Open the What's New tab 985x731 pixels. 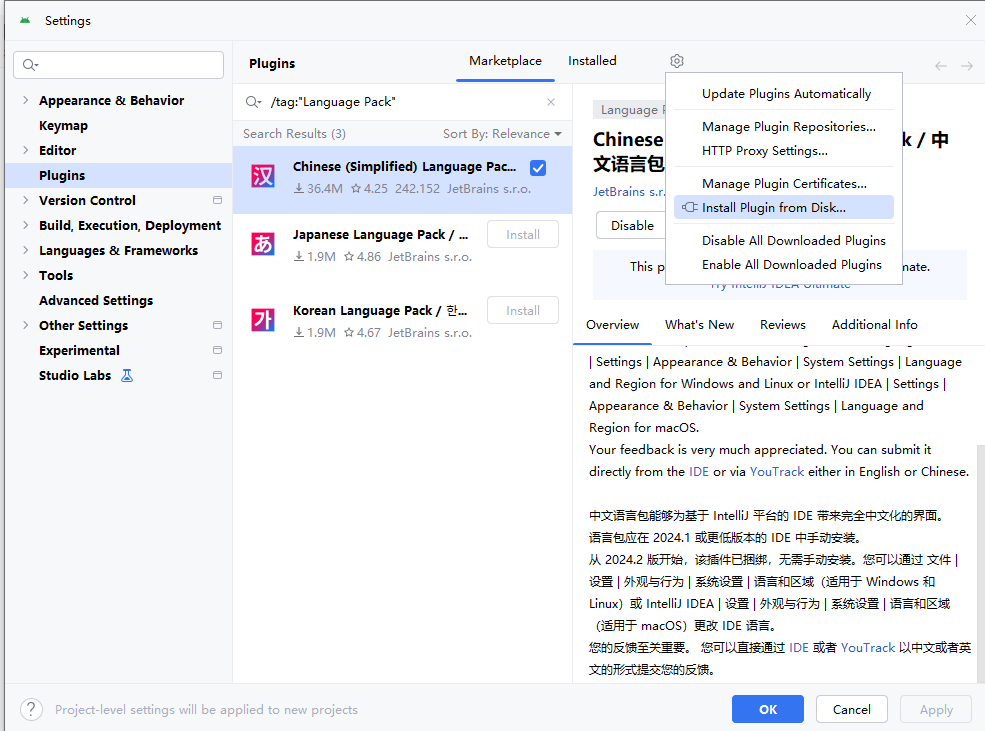pyautogui.click(x=699, y=324)
